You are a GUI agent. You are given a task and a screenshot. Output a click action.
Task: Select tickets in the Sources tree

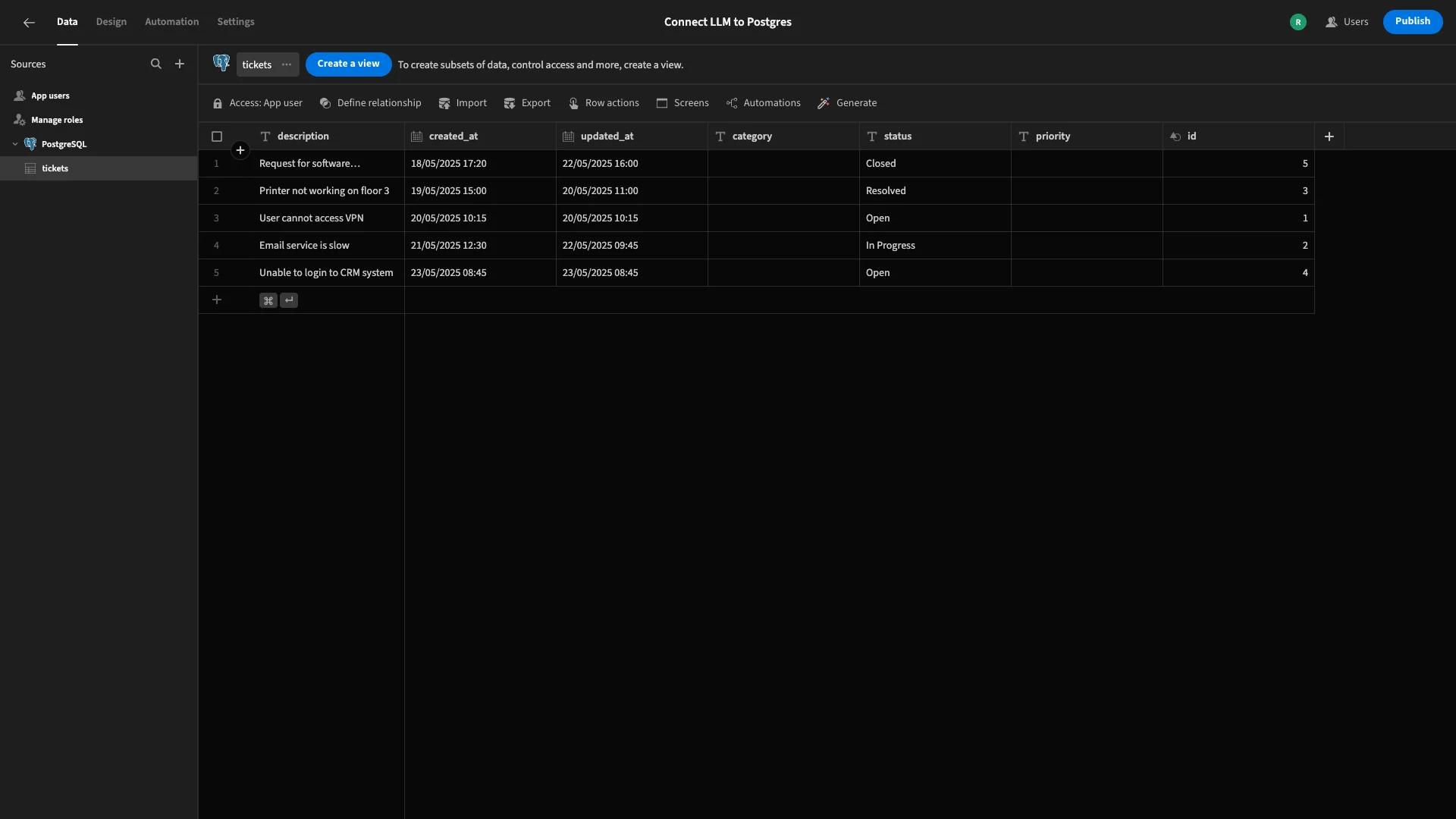pos(99,168)
